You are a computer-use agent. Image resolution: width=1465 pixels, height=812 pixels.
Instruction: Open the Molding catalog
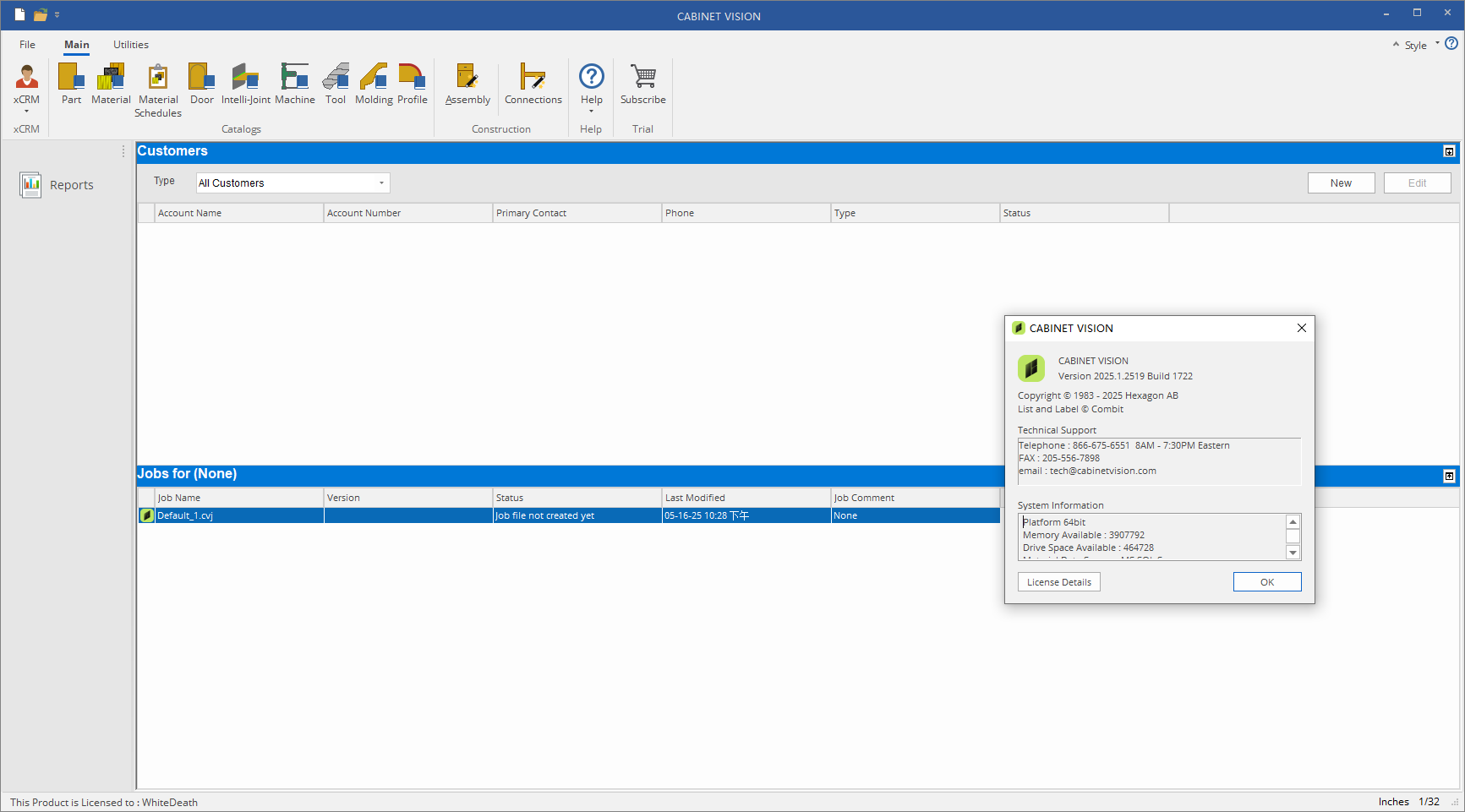coord(374,84)
